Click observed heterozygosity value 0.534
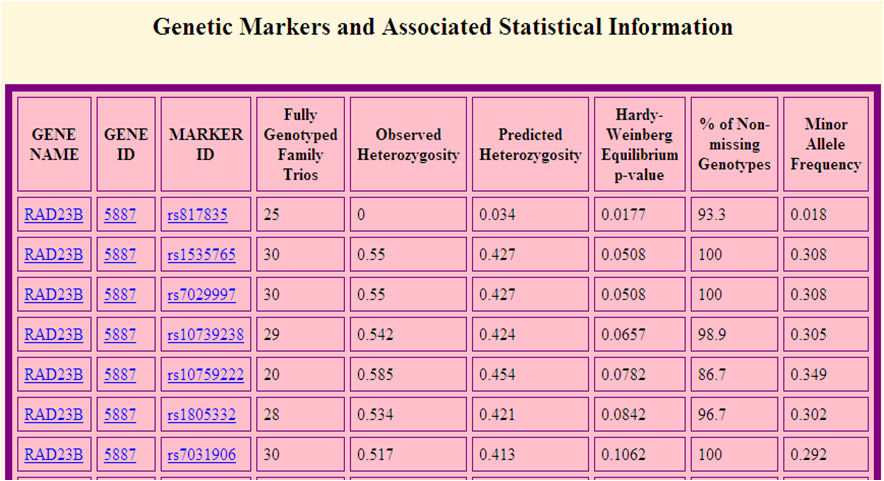The image size is (884, 481). click(x=375, y=414)
